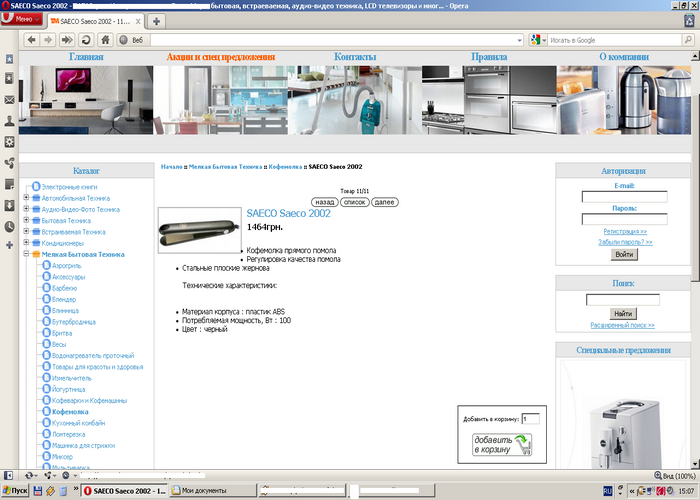This screenshot has width=700, height=500.
Task: Open Акции и спец предложения
Action: [x=221, y=57]
